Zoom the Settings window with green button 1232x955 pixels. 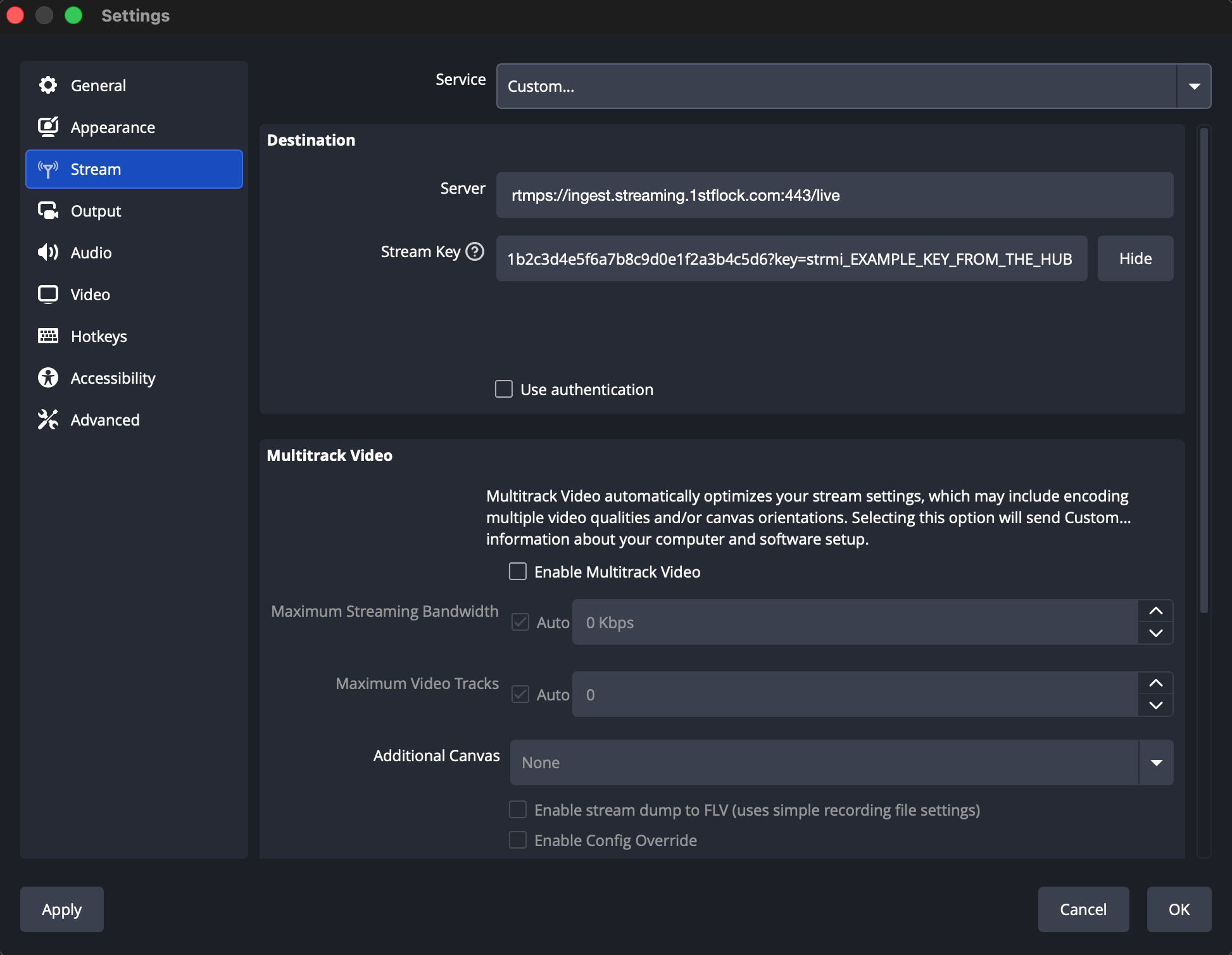point(73,15)
